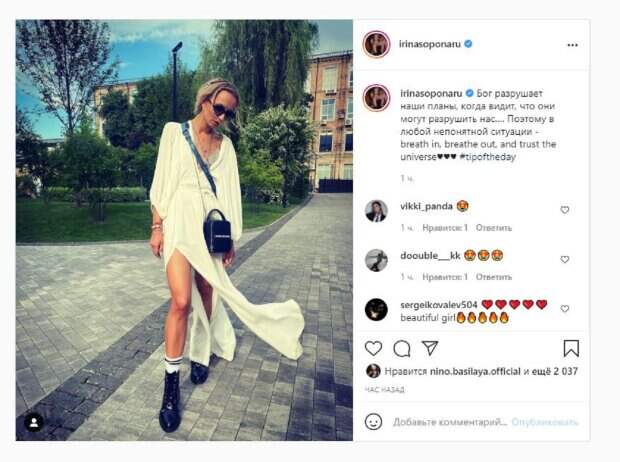
Task: Open emoji picker smiley icon
Action: [373, 422]
